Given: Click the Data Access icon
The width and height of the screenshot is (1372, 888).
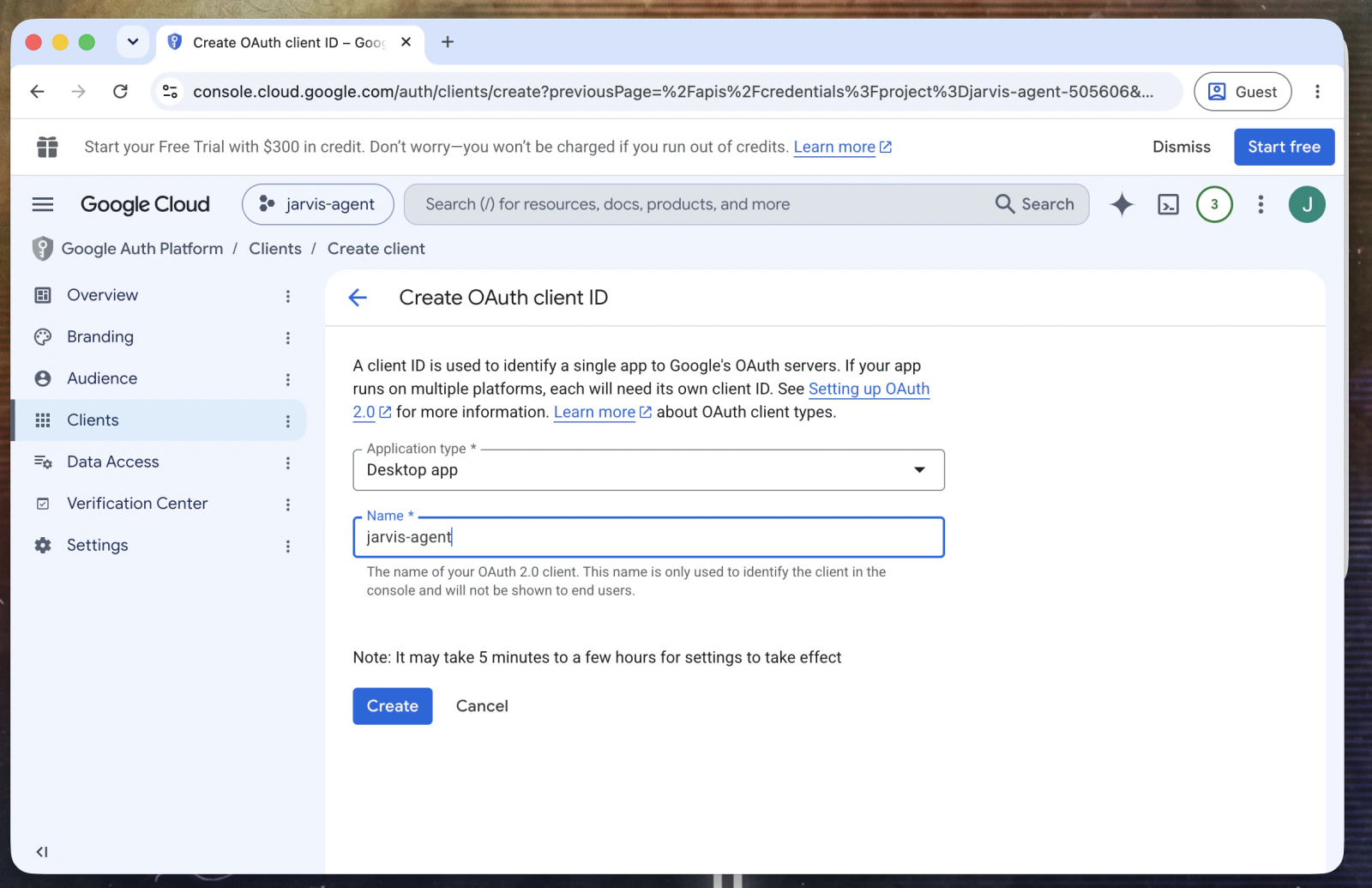Looking at the screenshot, I should (x=43, y=462).
